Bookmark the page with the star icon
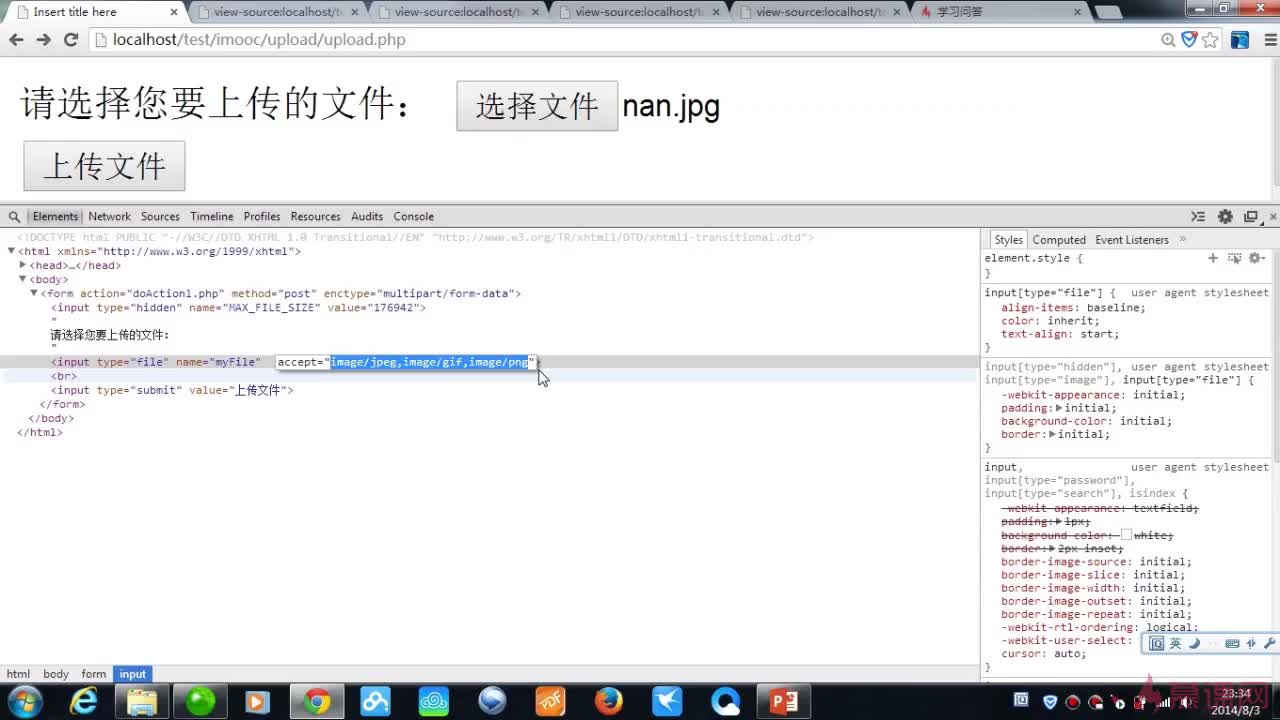This screenshot has height=720, width=1280. [x=1210, y=40]
